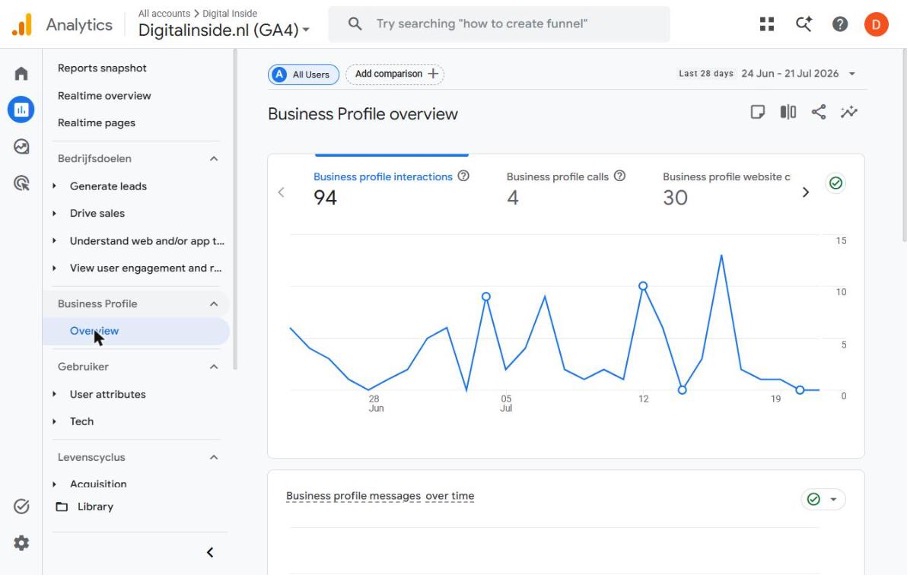Click the search field at top
The image size is (908, 576).
pos(499,24)
